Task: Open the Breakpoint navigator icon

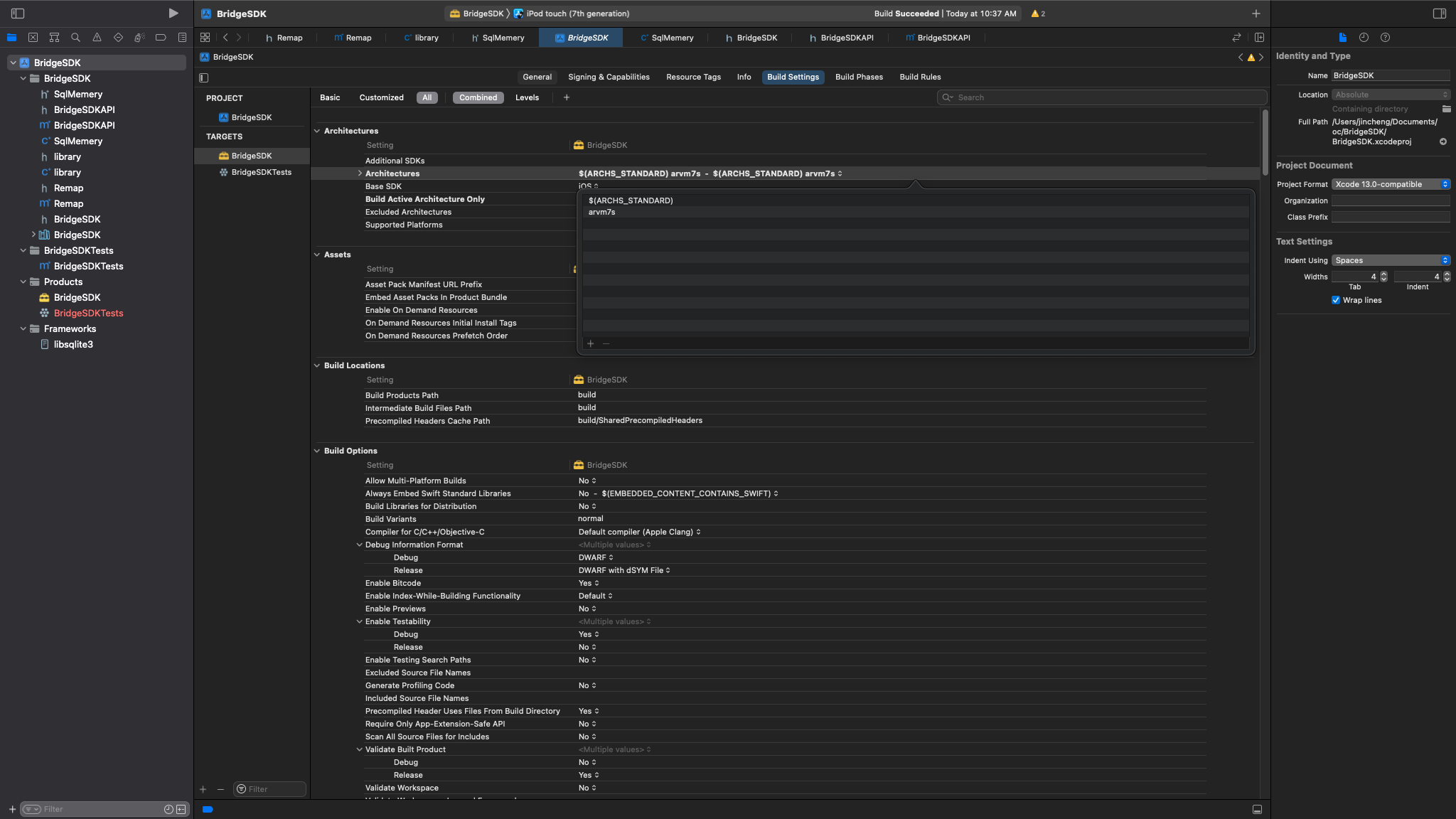Action: tap(161, 38)
